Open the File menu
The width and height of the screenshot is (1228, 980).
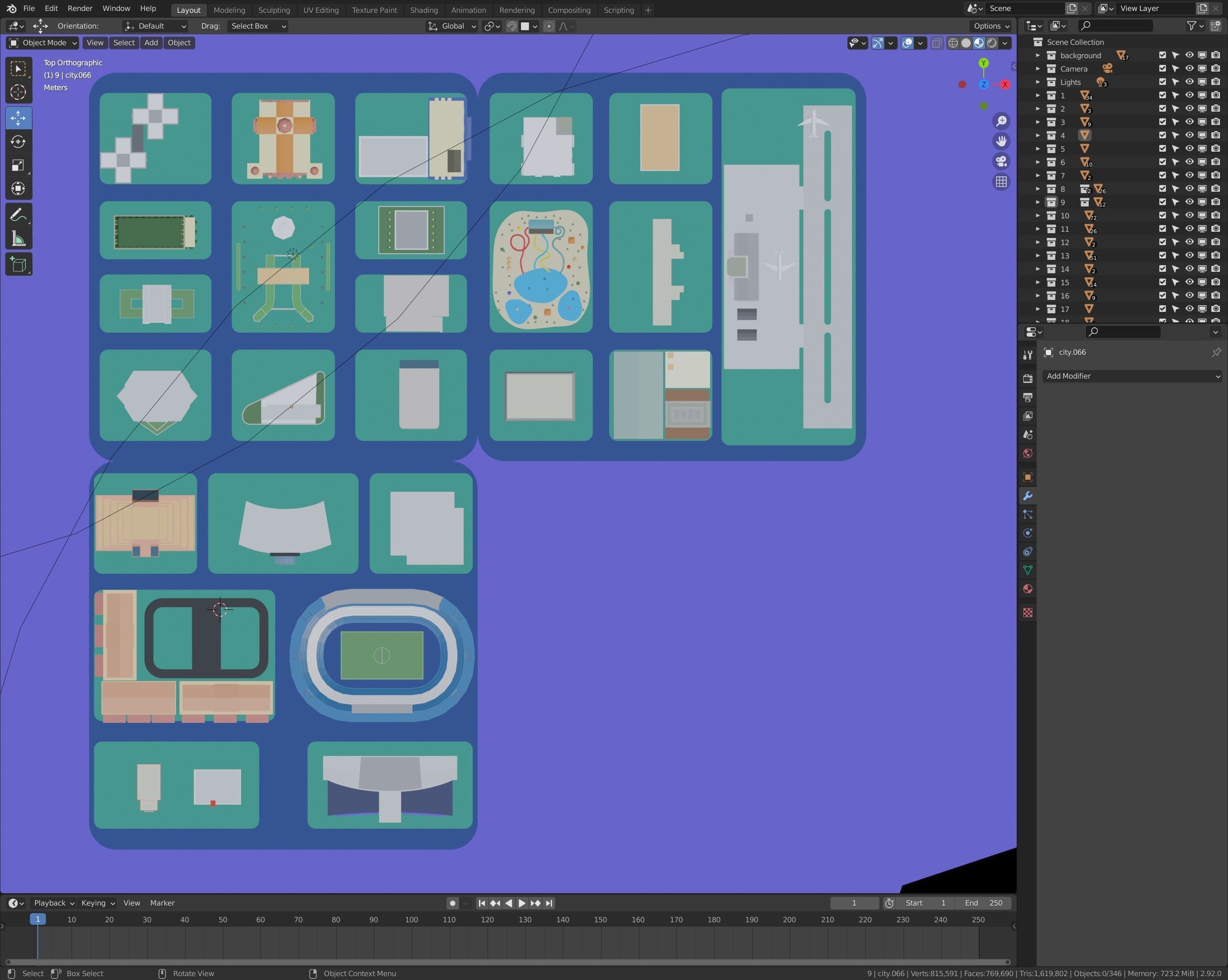29,9
